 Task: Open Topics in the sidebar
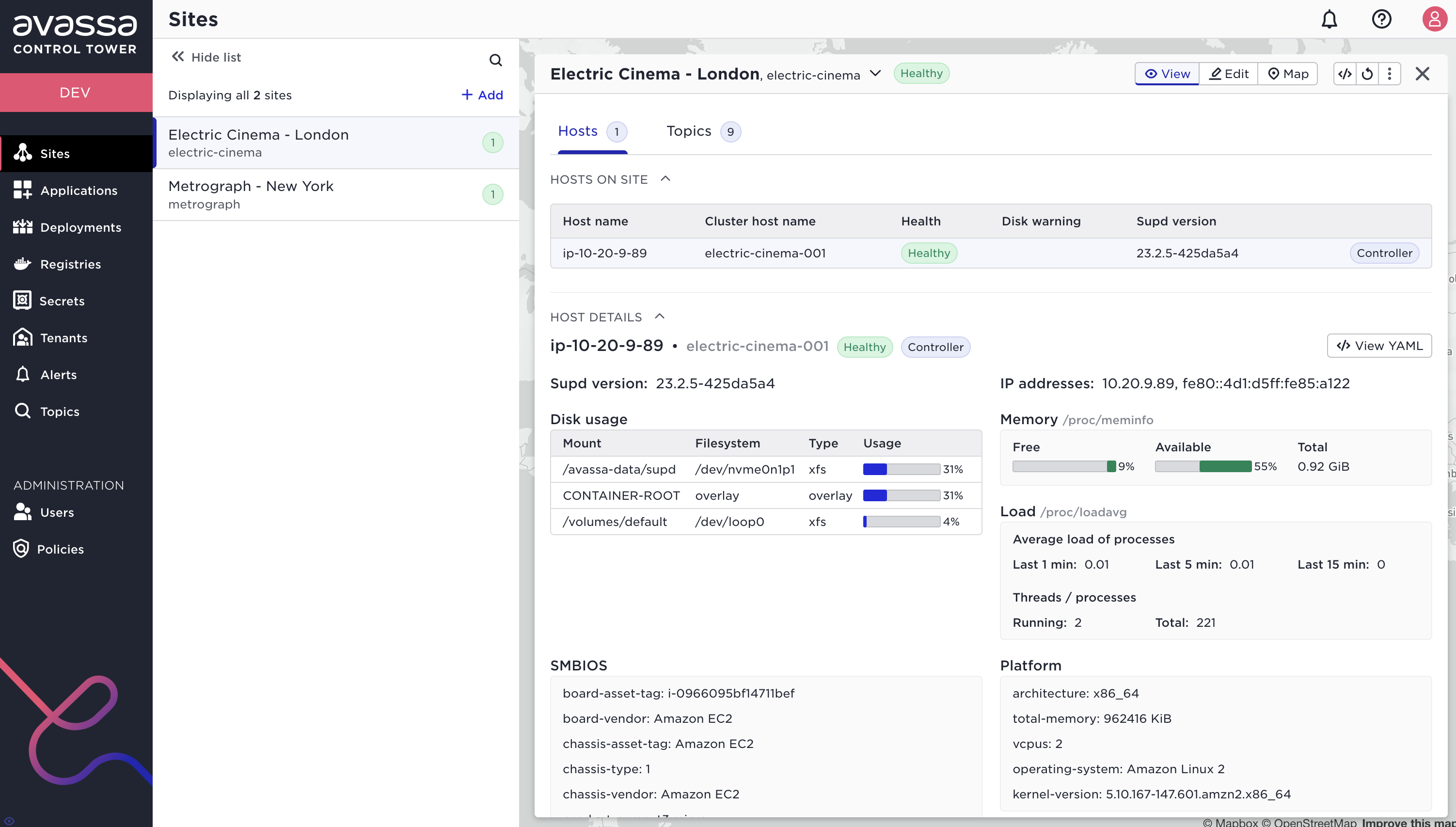tap(76, 411)
